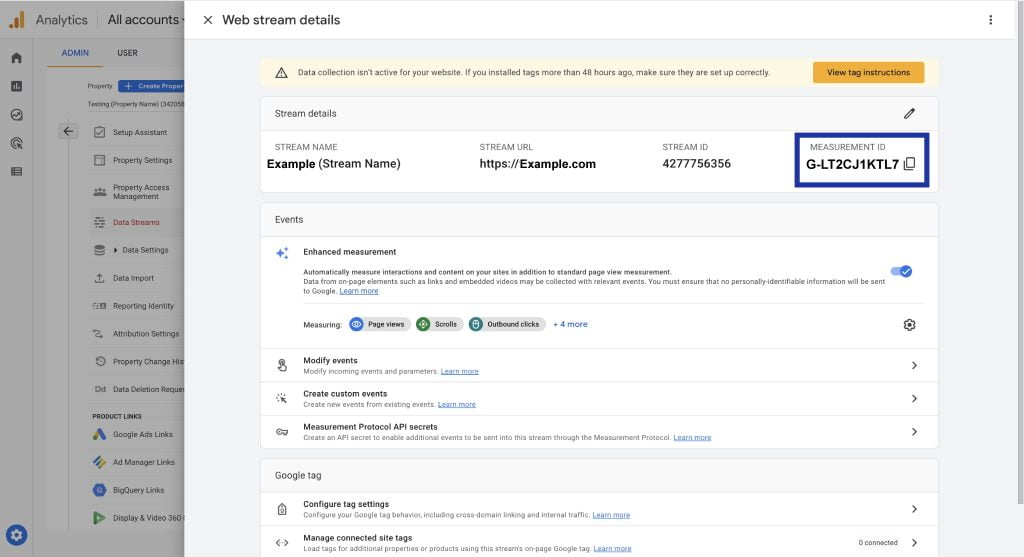The image size is (1024, 557).
Task: Show the + 4 more measured events
Action: tap(570, 324)
